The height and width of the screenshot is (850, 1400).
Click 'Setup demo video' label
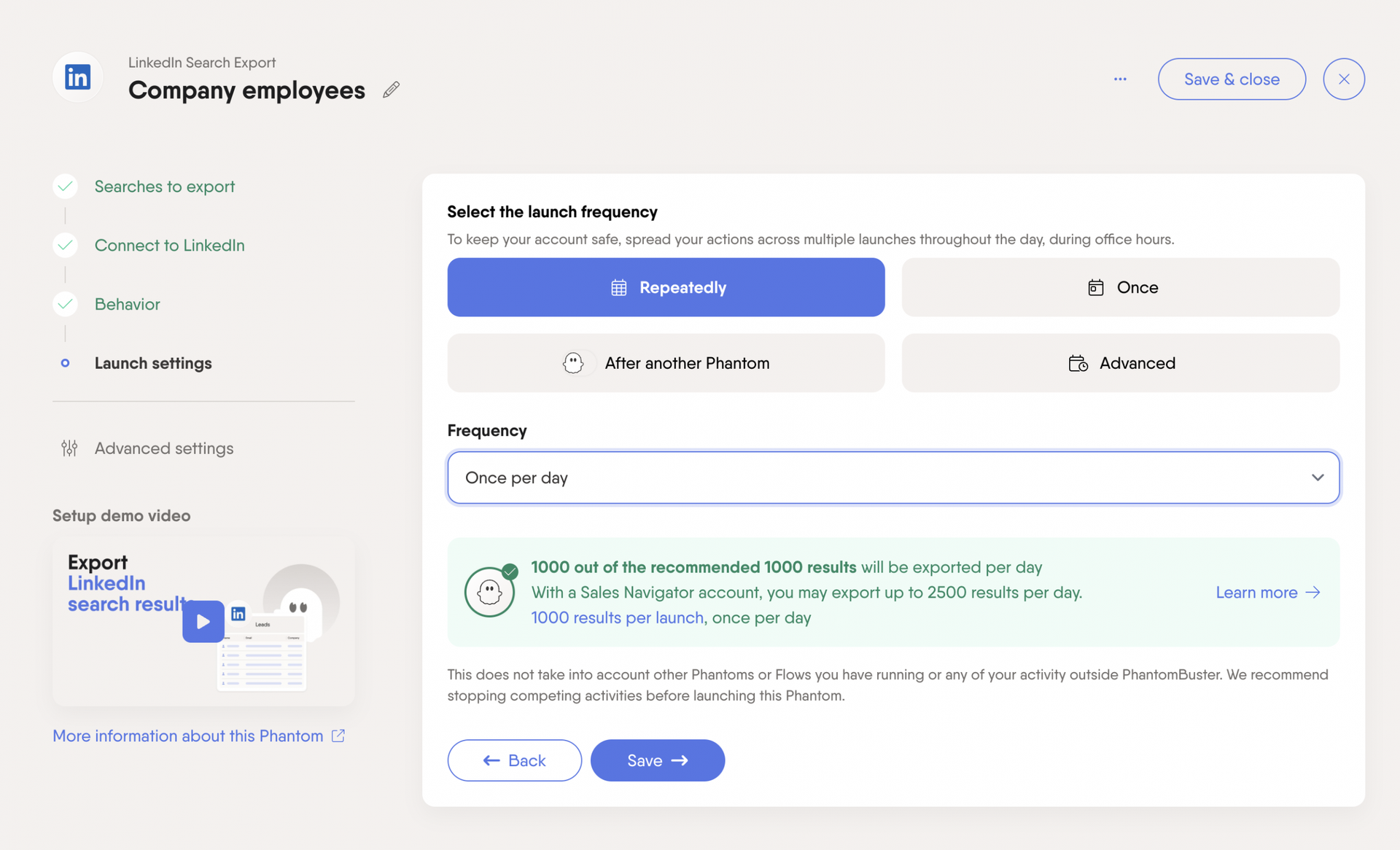(122, 515)
